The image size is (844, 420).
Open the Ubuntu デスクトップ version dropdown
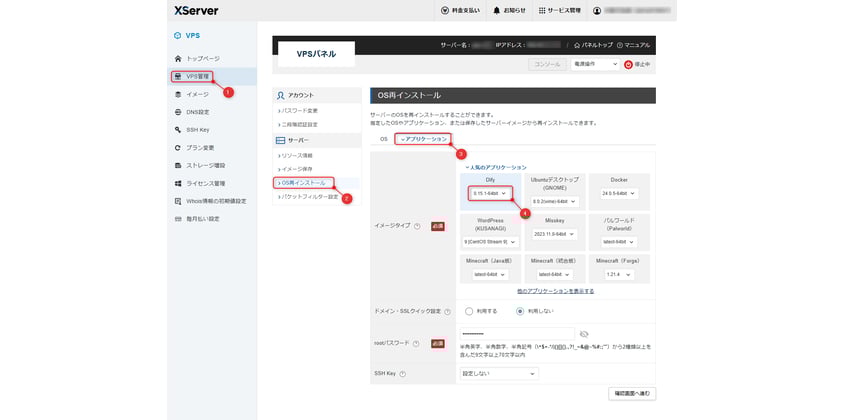[x=554, y=201]
